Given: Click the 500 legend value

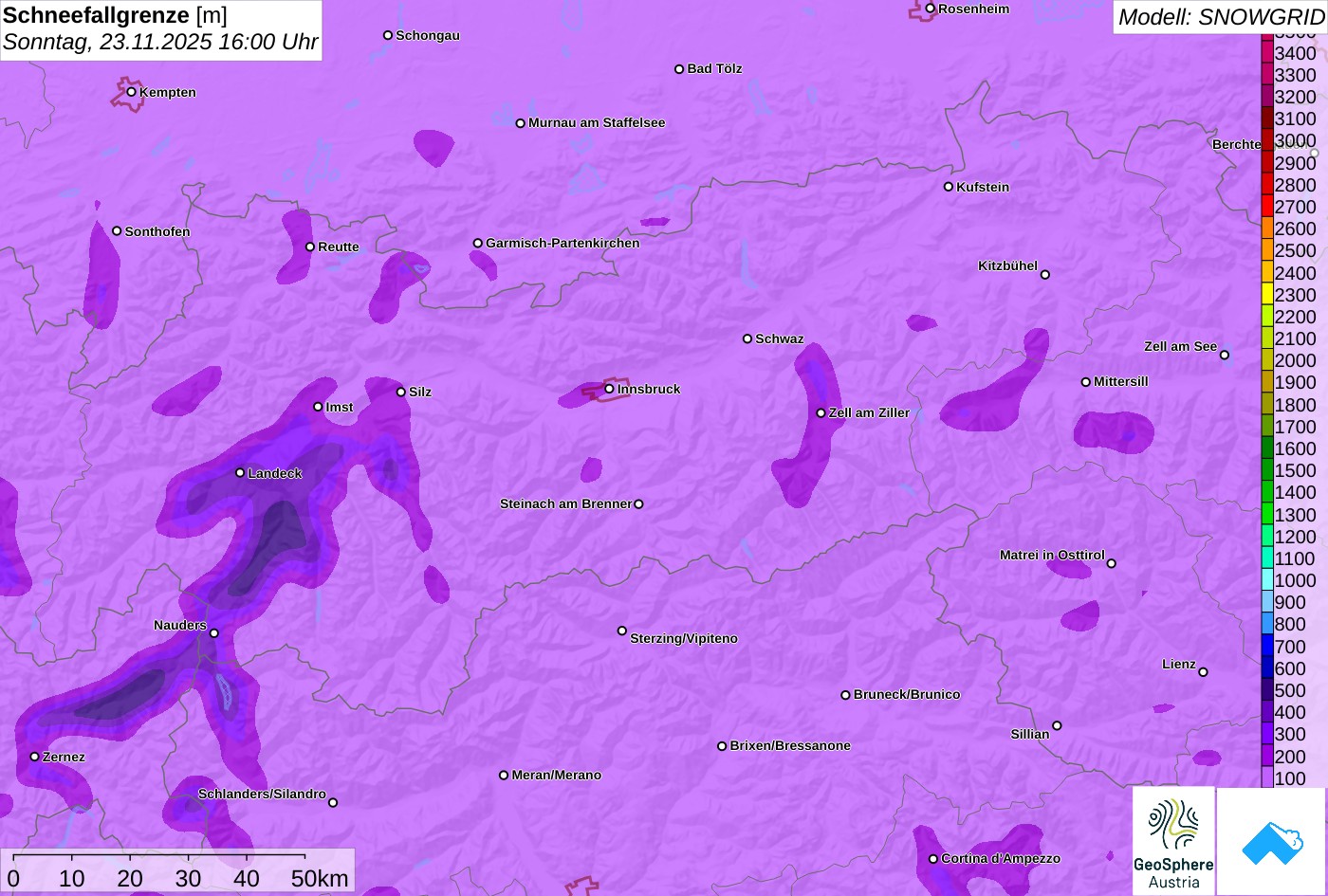Looking at the screenshot, I should tap(1290, 690).
